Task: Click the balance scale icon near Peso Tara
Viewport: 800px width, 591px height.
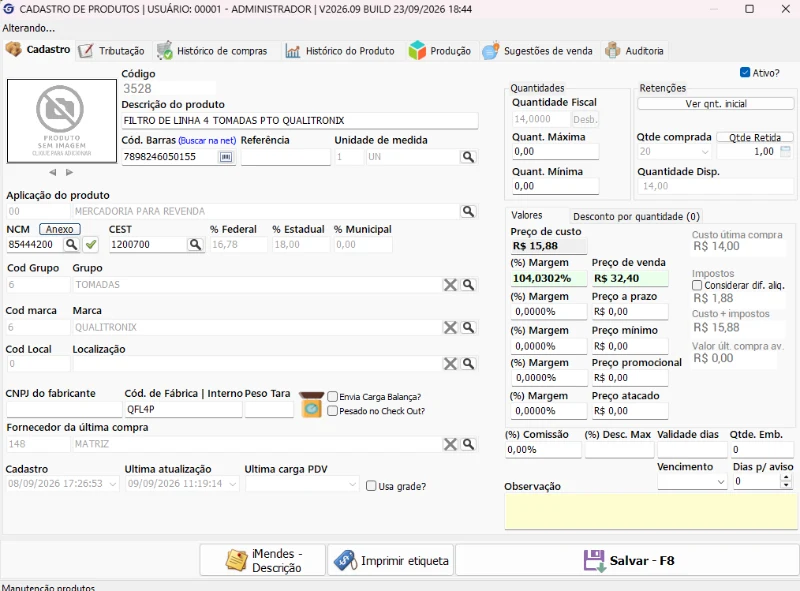Action: pos(311,404)
